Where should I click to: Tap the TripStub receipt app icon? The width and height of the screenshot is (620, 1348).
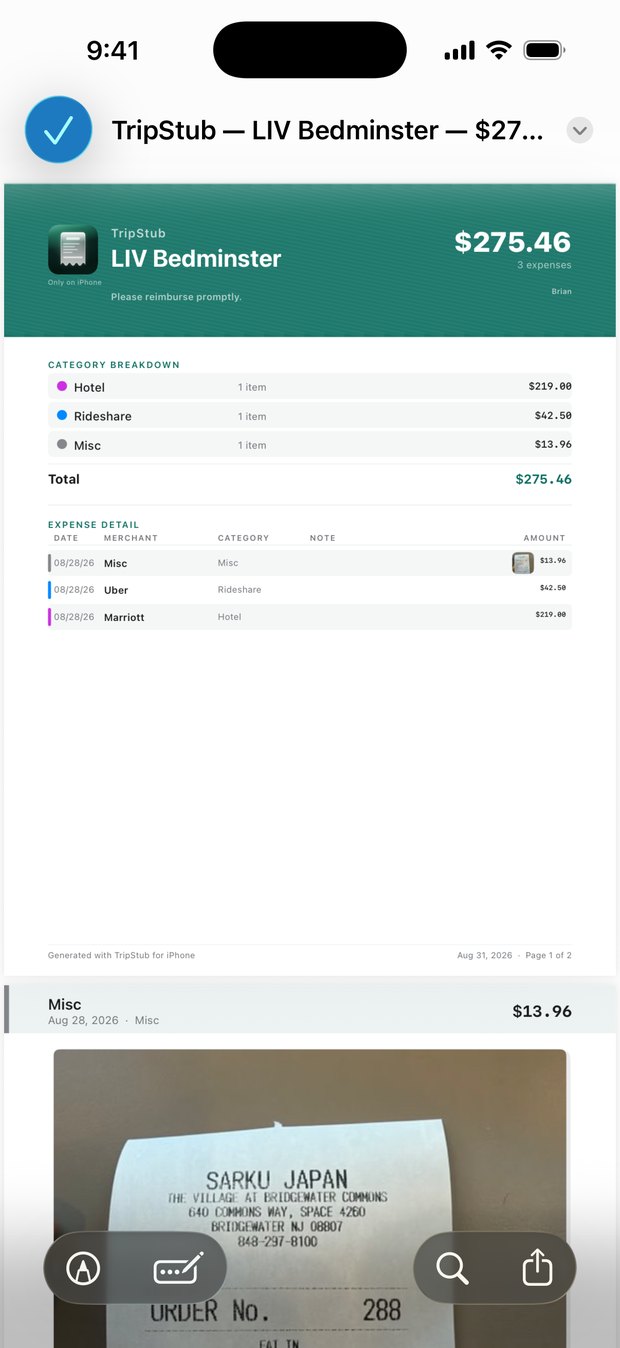pyautogui.click(x=73, y=250)
